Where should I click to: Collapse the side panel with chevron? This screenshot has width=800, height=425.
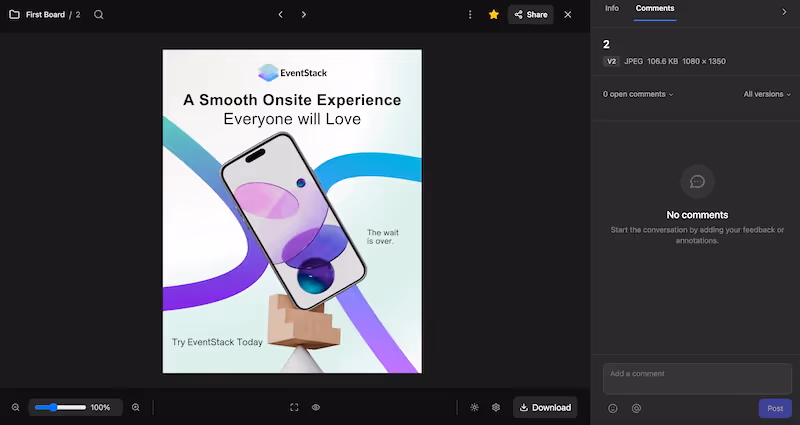coord(784,12)
